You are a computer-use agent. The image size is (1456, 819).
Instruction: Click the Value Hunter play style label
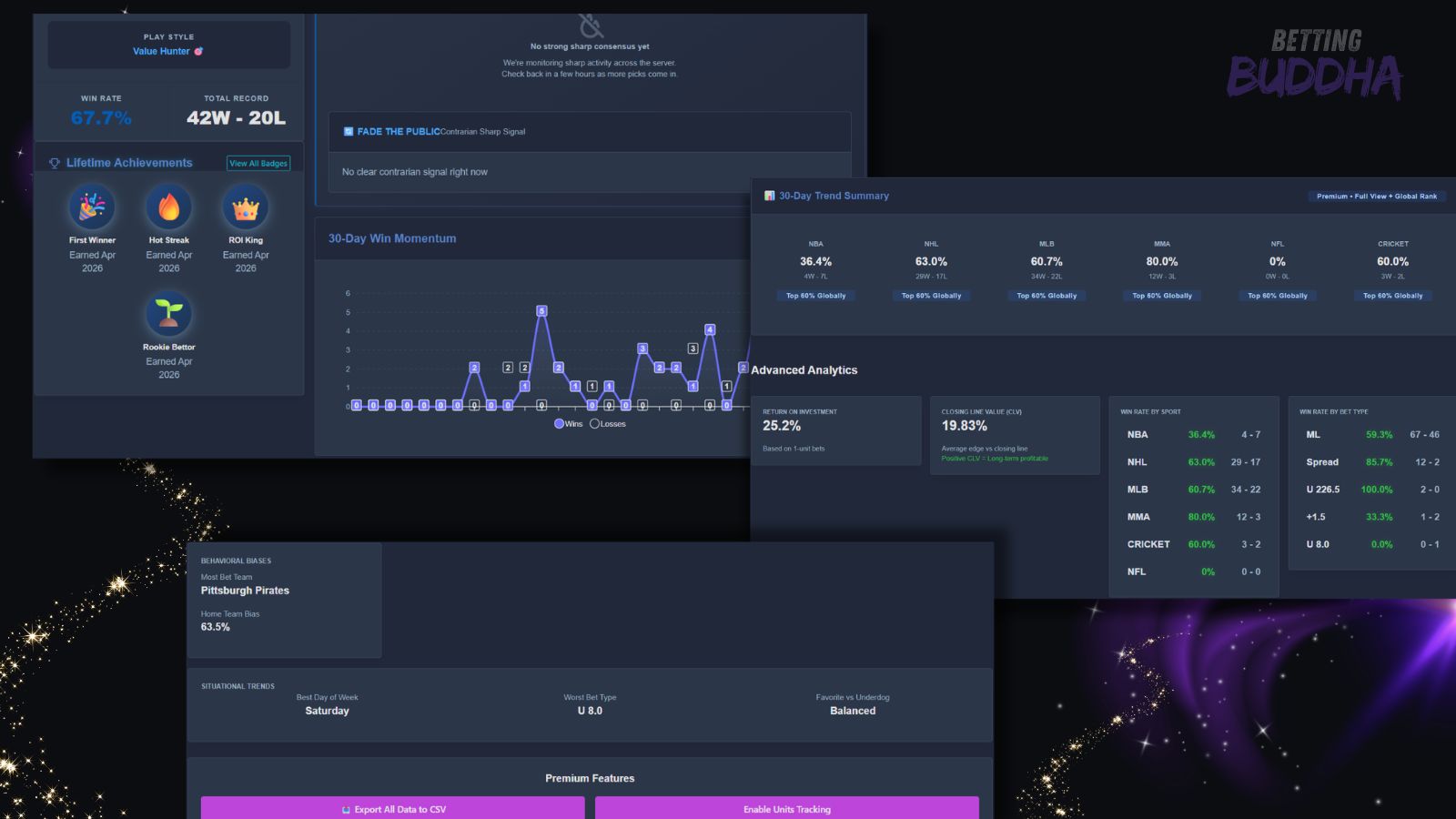tap(168, 51)
